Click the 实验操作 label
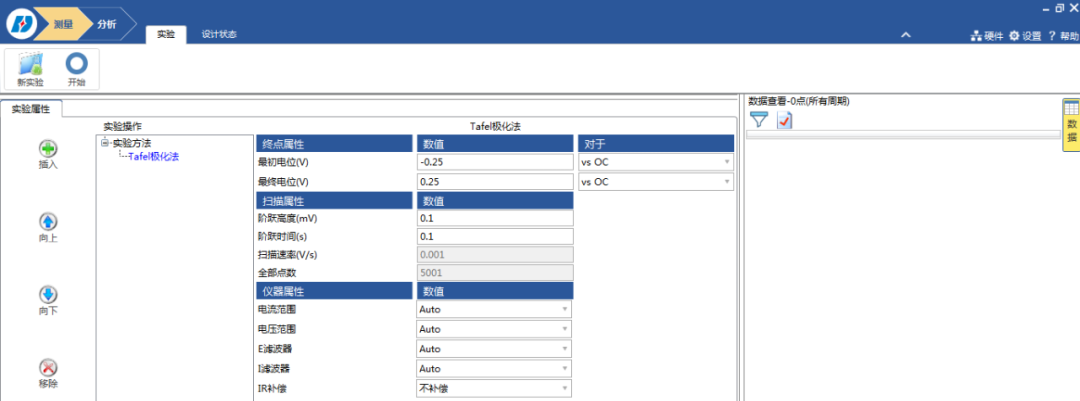 [x=123, y=127]
